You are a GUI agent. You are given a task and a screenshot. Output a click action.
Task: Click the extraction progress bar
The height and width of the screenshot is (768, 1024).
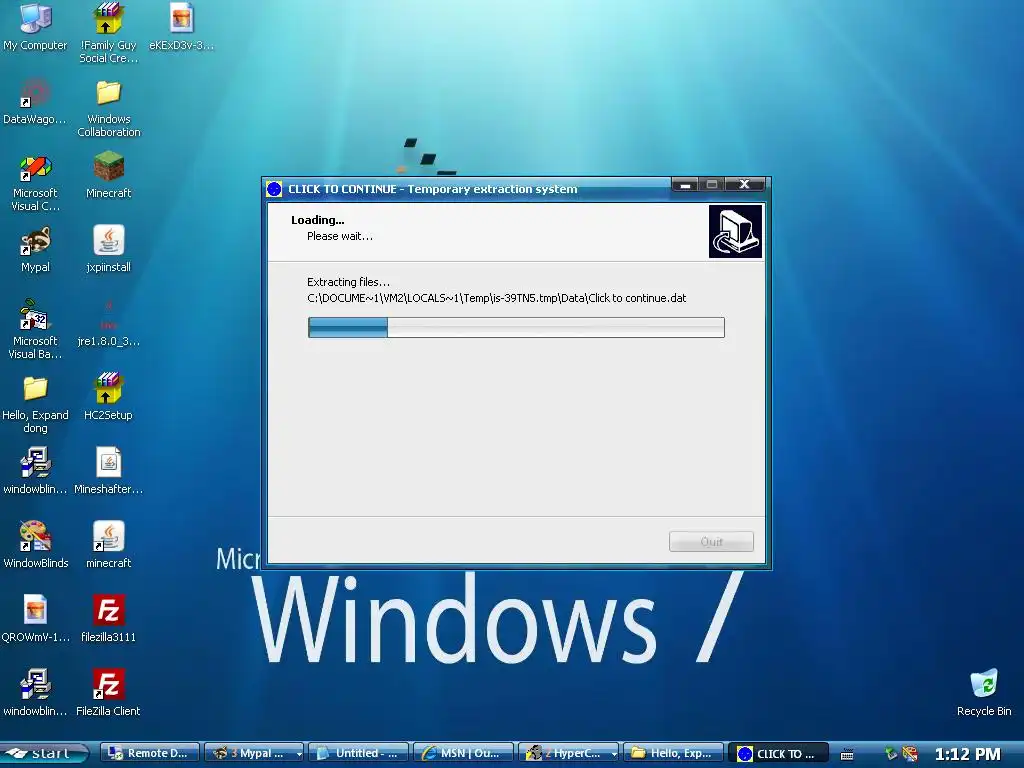[x=516, y=327]
